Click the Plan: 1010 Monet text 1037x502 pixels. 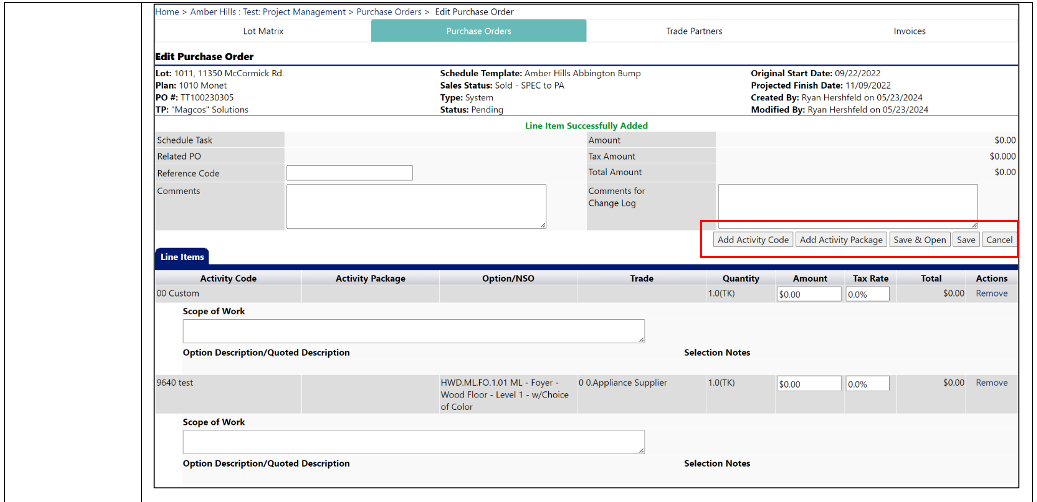coord(191,86)
